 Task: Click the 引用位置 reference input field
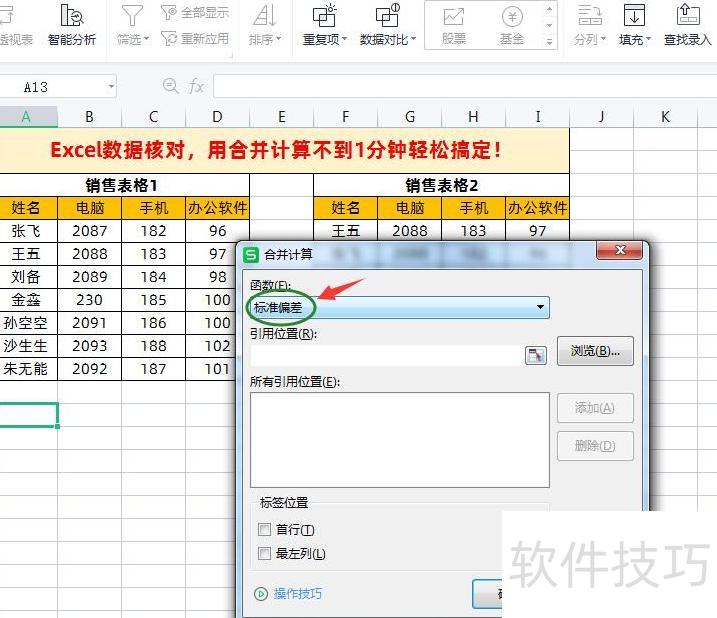tap(385, 354)
